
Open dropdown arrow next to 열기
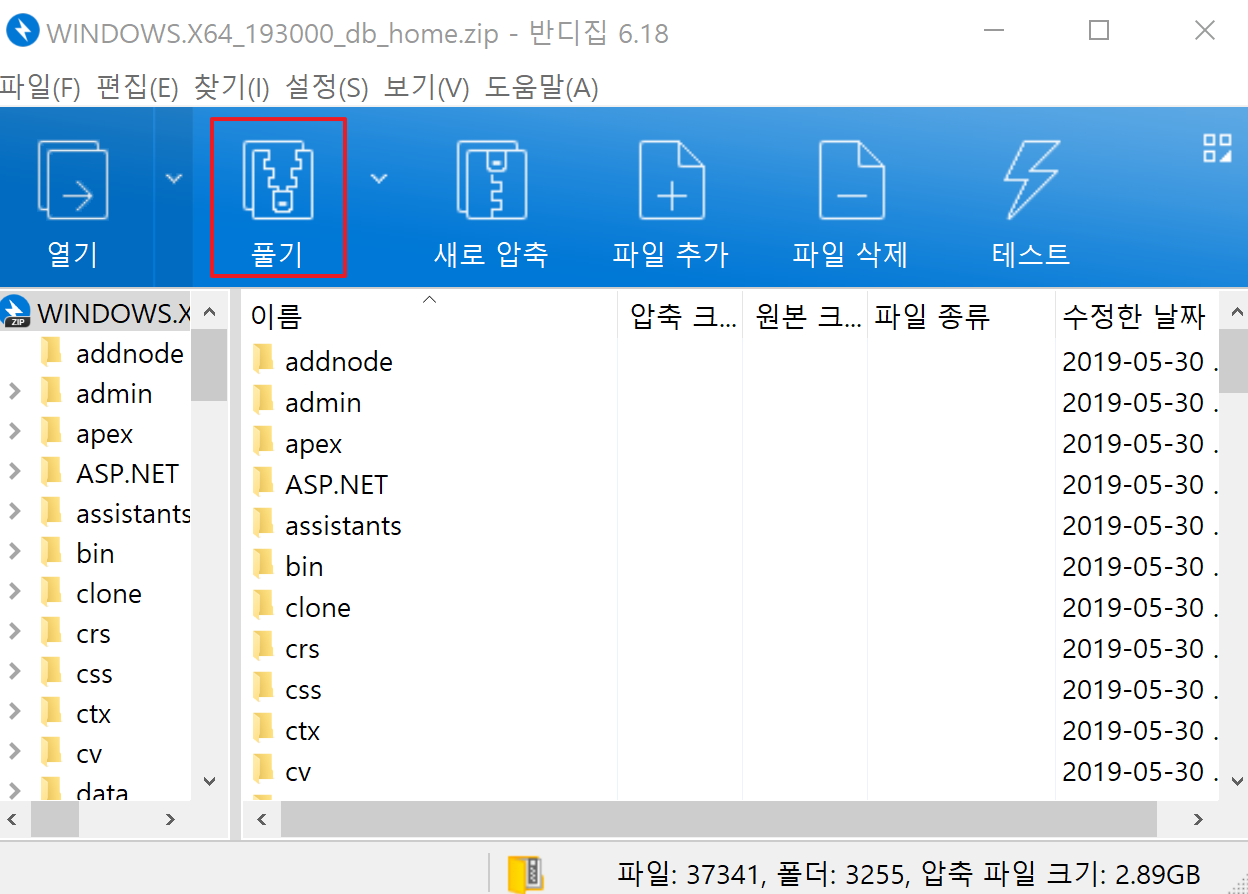pyautogui.click(x=174, y=179)
